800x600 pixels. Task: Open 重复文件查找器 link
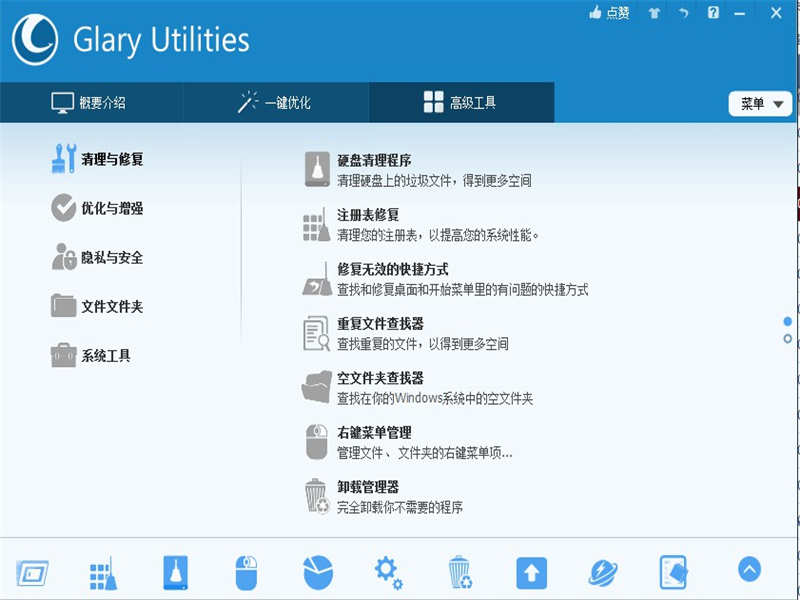click(x=380, y=324)
